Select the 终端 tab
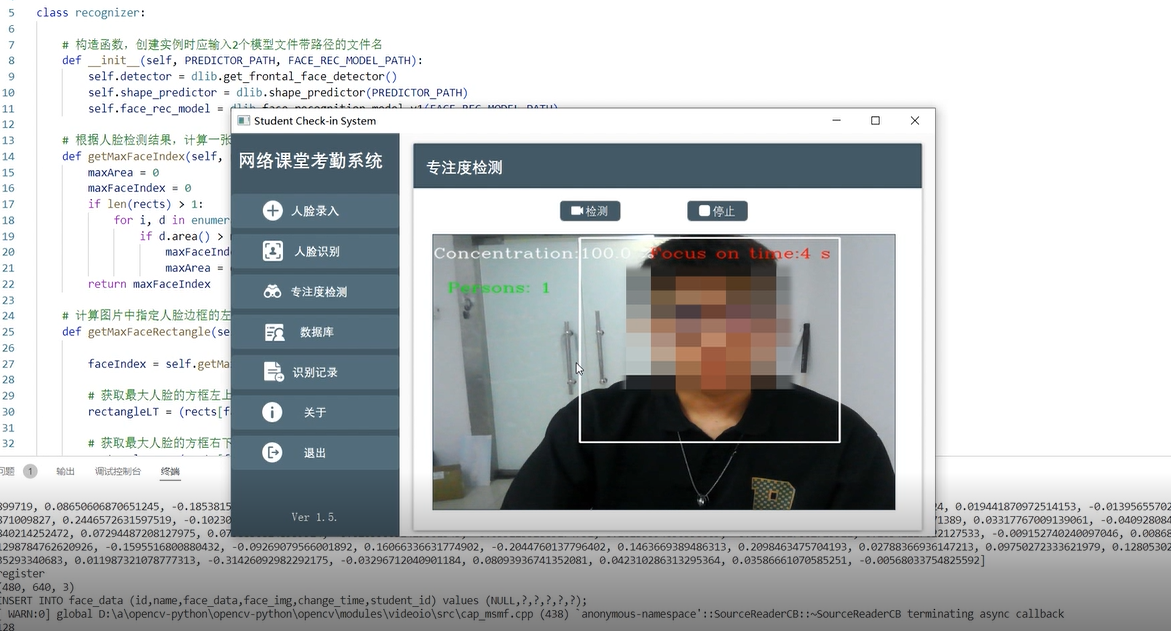 tap(170, 471)
